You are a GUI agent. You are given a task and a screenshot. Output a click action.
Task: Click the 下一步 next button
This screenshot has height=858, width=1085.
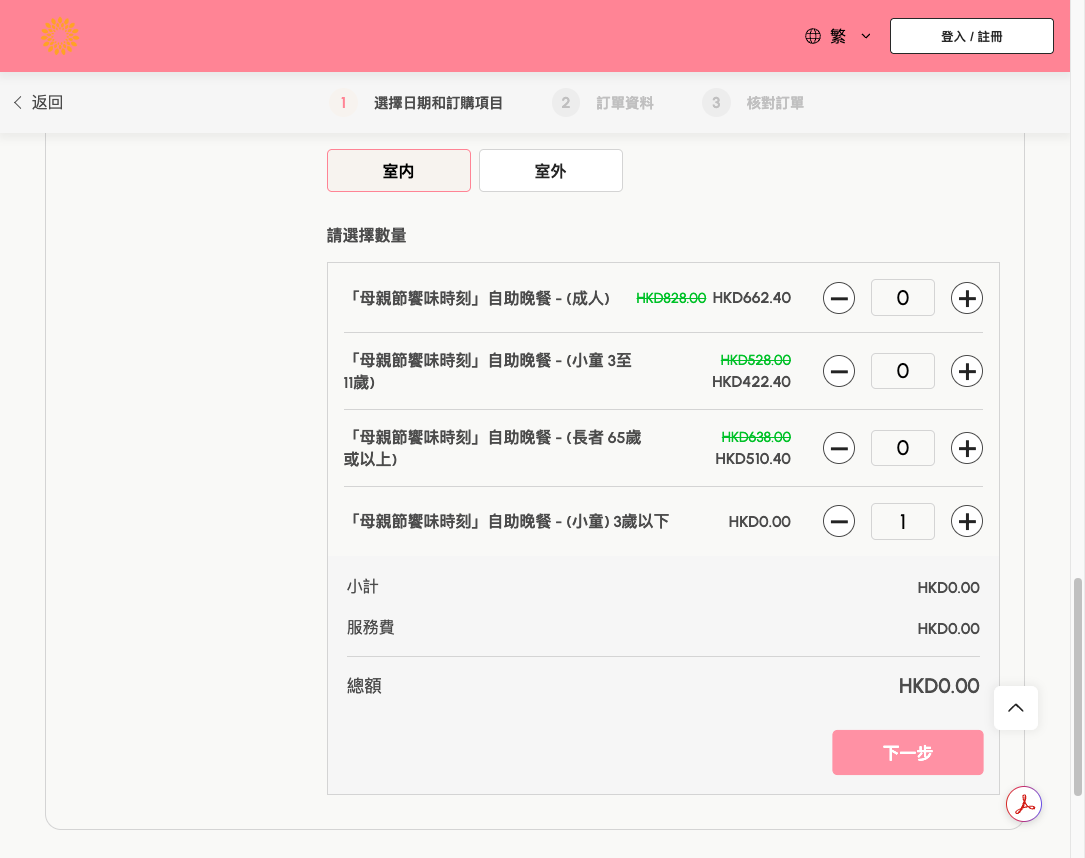coord(908,753)
